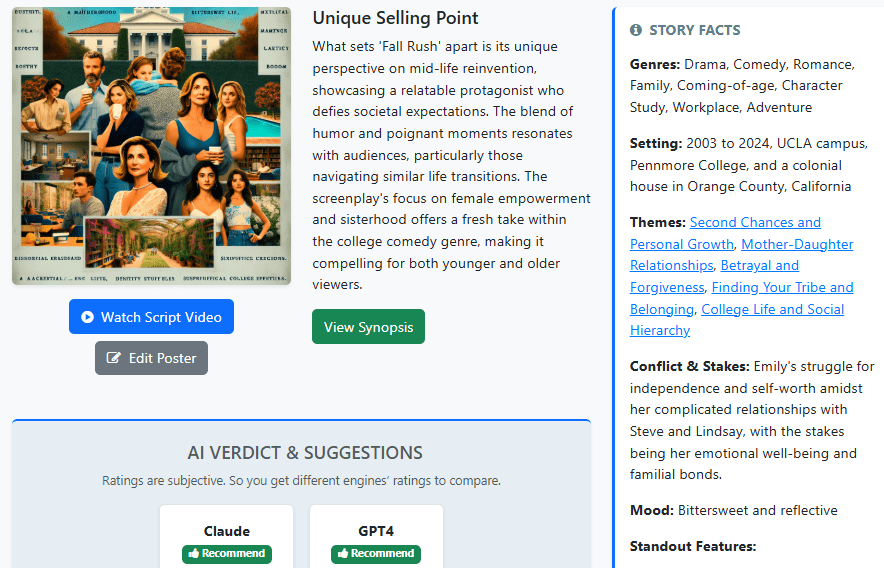The width and height of the screenshot is (884, 568).
Task: Click the Conflict & Stakes label
Action: coord(690,366)
